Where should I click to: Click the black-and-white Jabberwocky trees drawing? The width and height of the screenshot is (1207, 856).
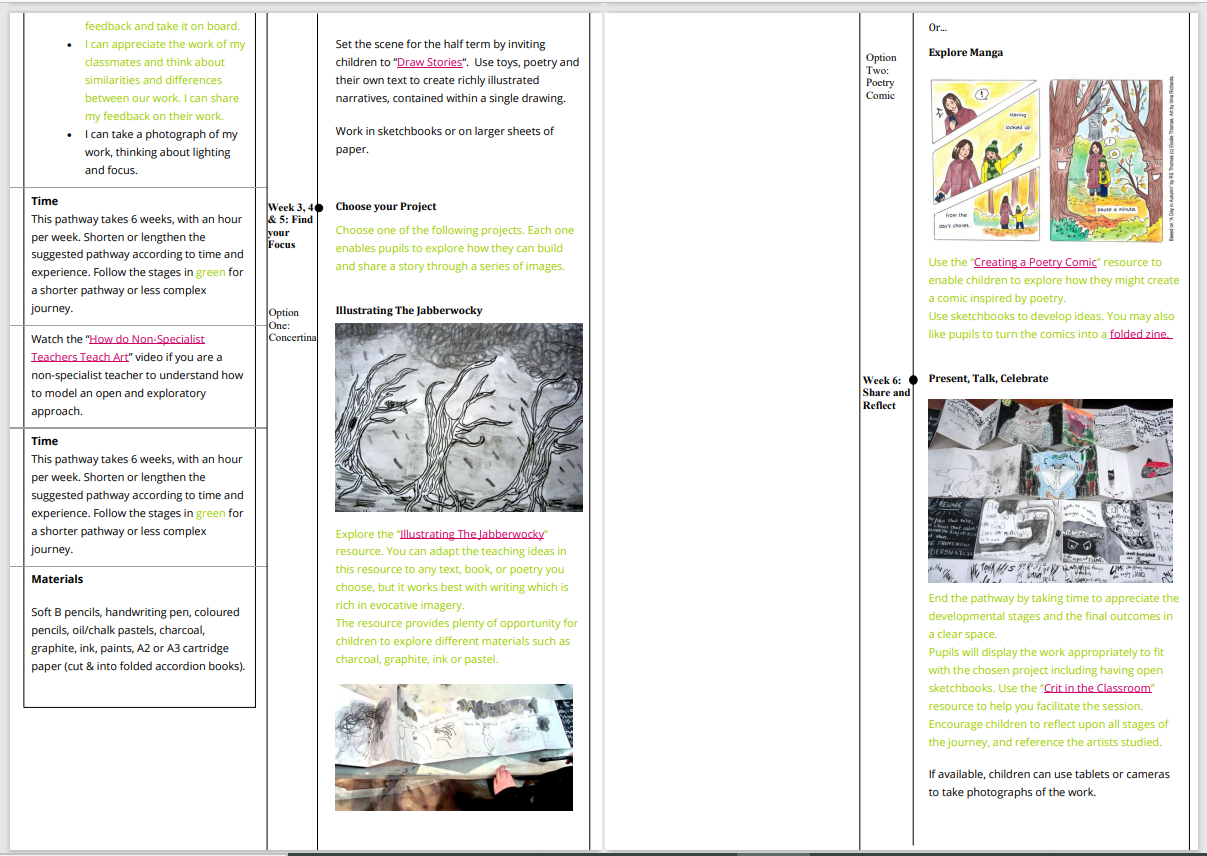point(459,417)
